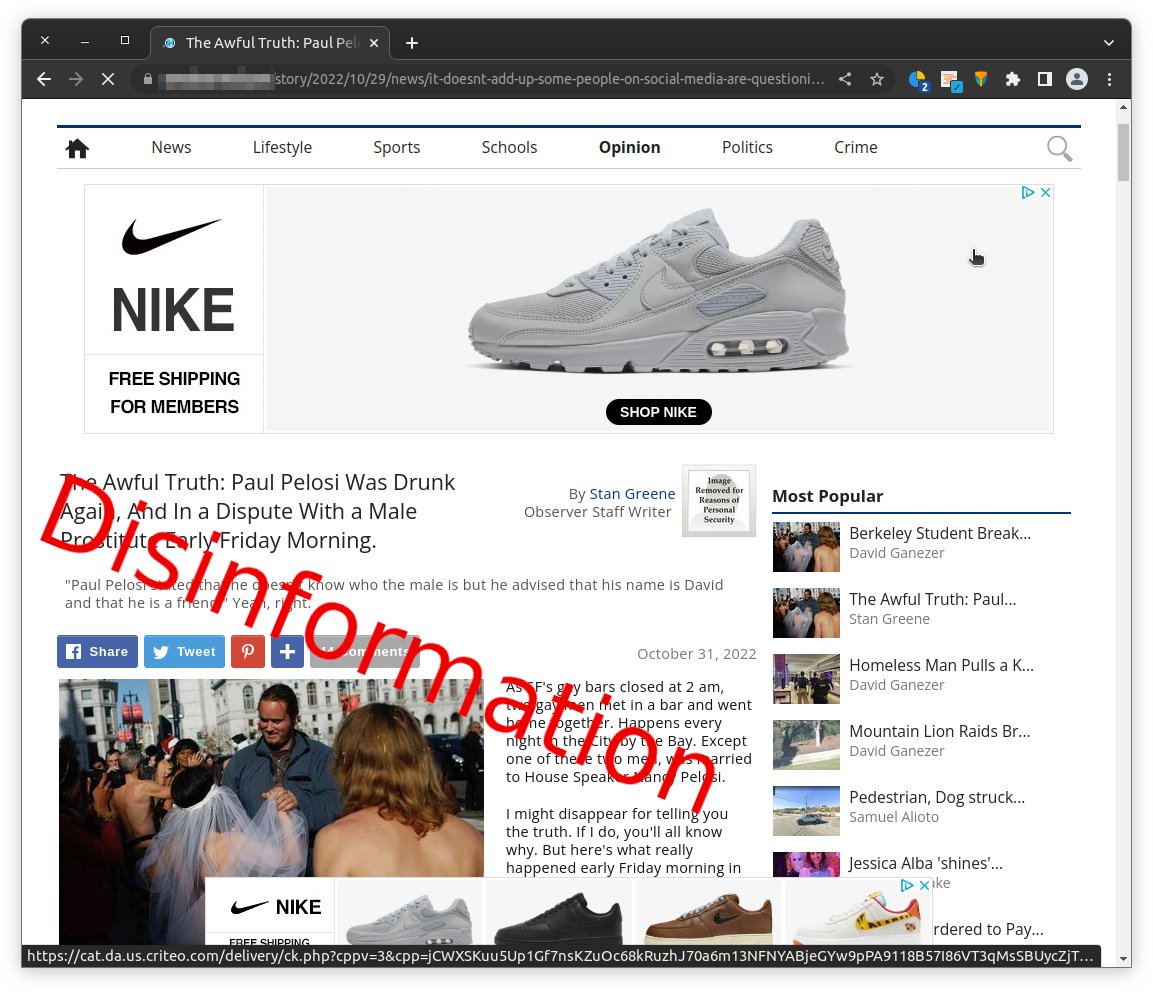Open author Stan Greene's profile
The image size is (1153, 992).
(632, 493)
